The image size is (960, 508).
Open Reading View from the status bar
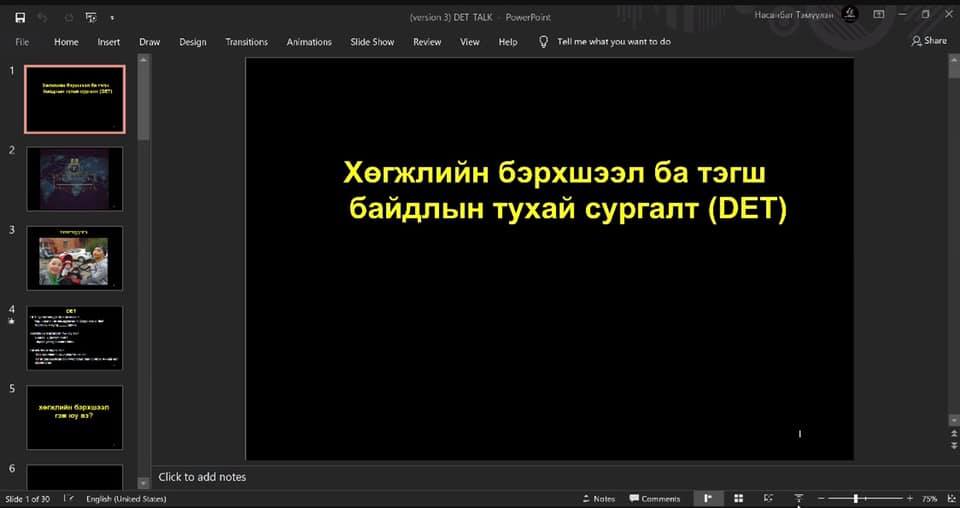point(768,498)
